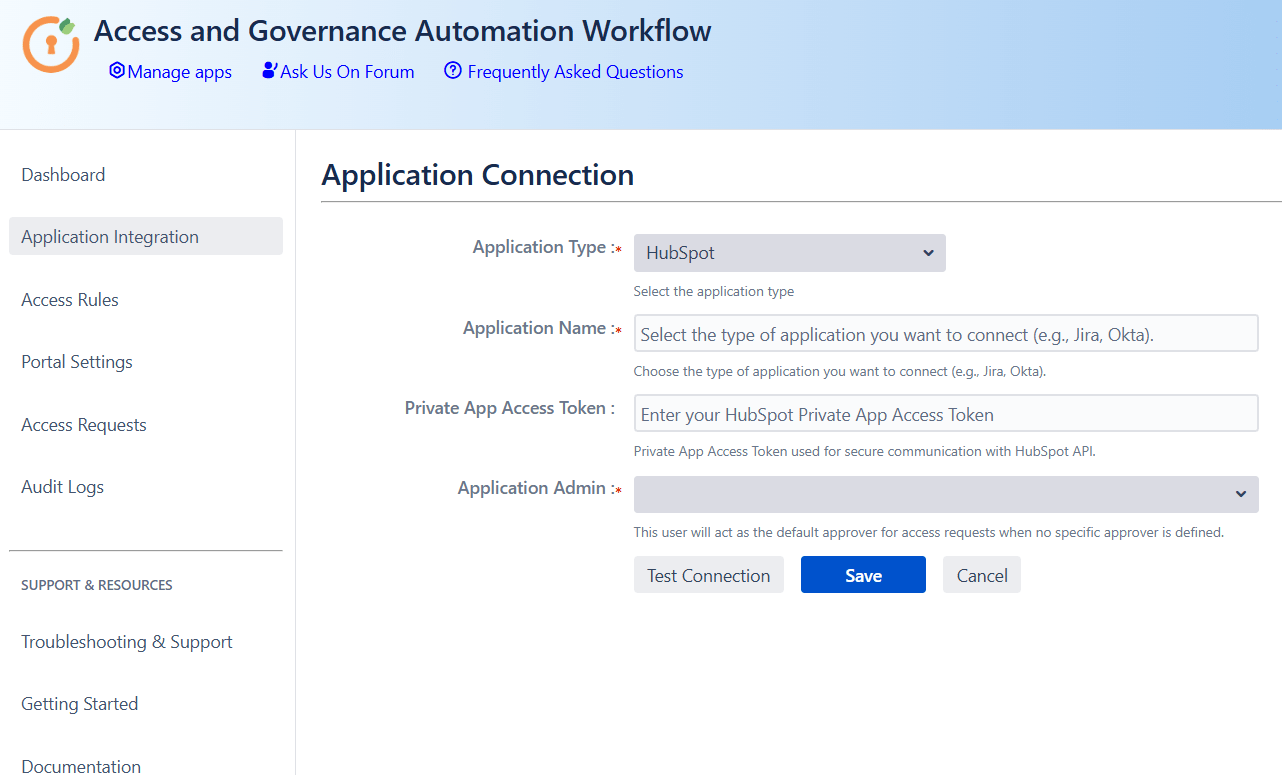Open Access Rules in the sidebar
The height and width of the screenshot is (775, 1282).
tap(70, 300)
